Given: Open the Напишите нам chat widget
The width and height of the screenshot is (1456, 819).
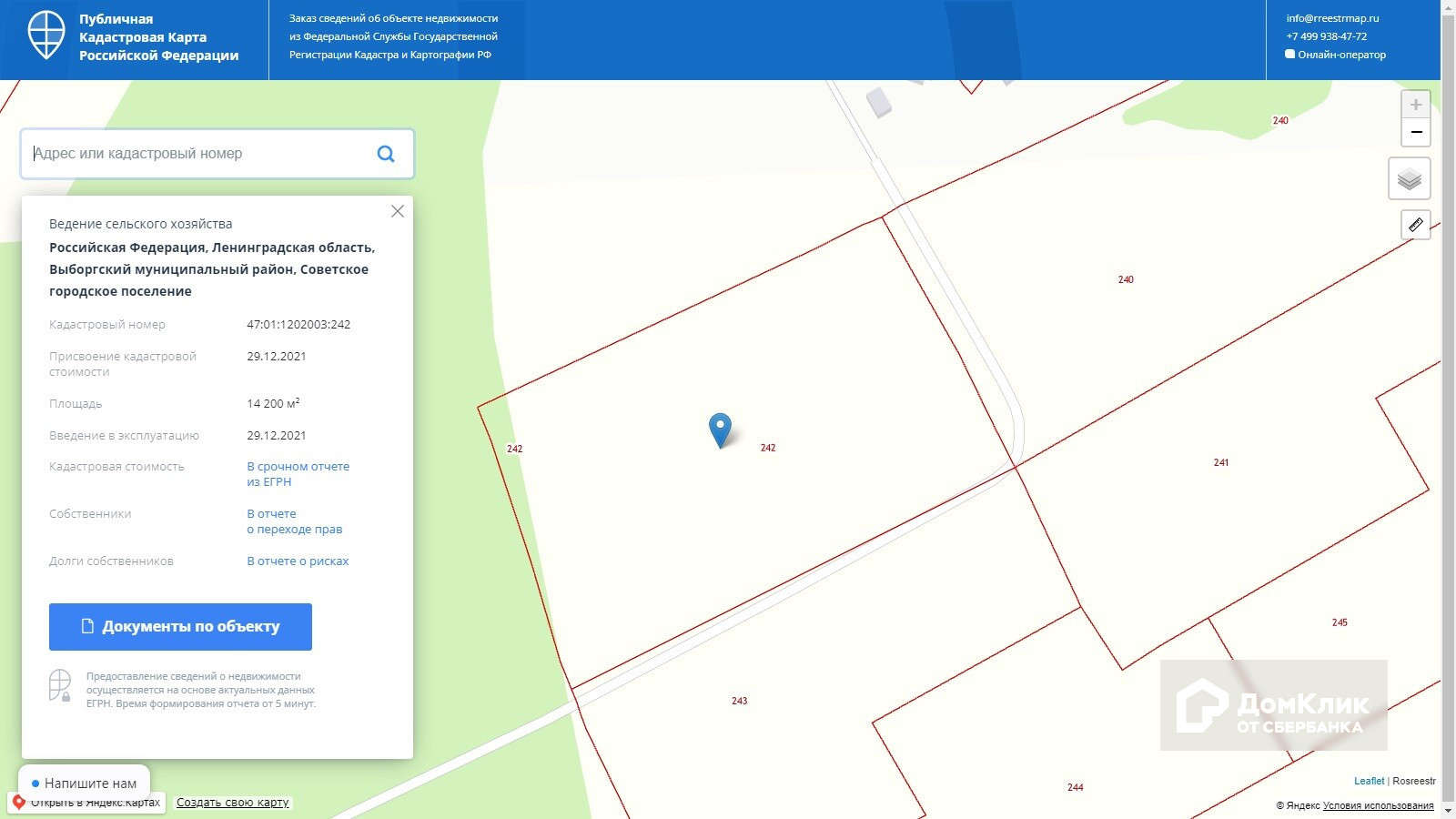Looking at the screenshot, I should [84, 783].
